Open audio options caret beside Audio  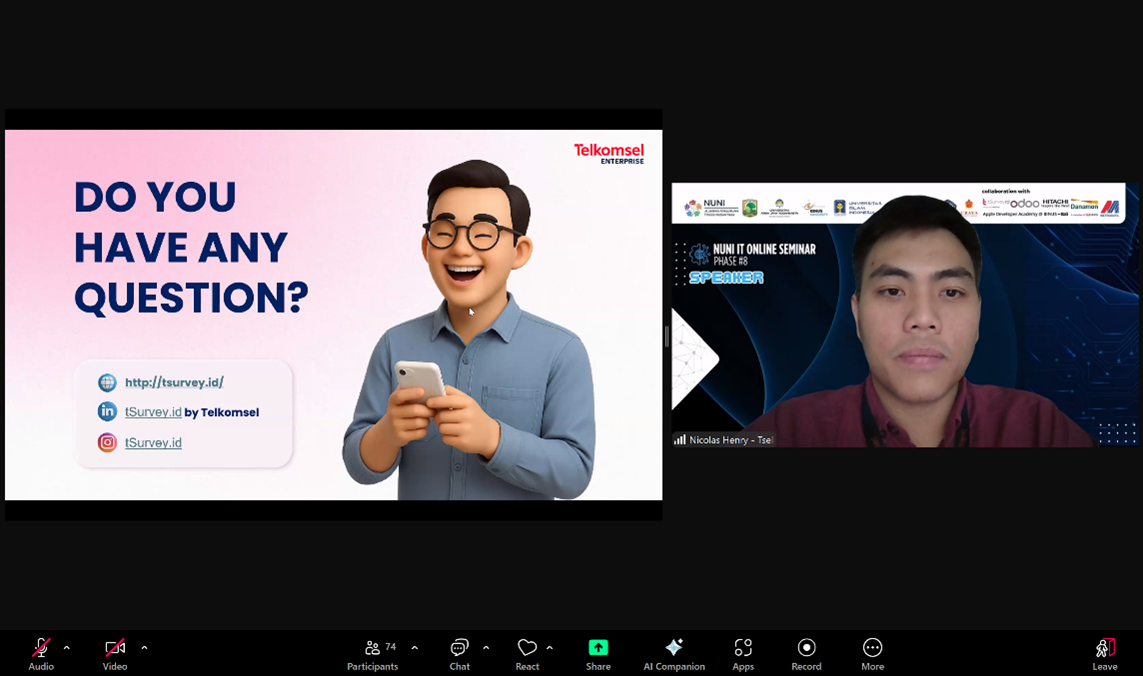click(x=66, y=648)
